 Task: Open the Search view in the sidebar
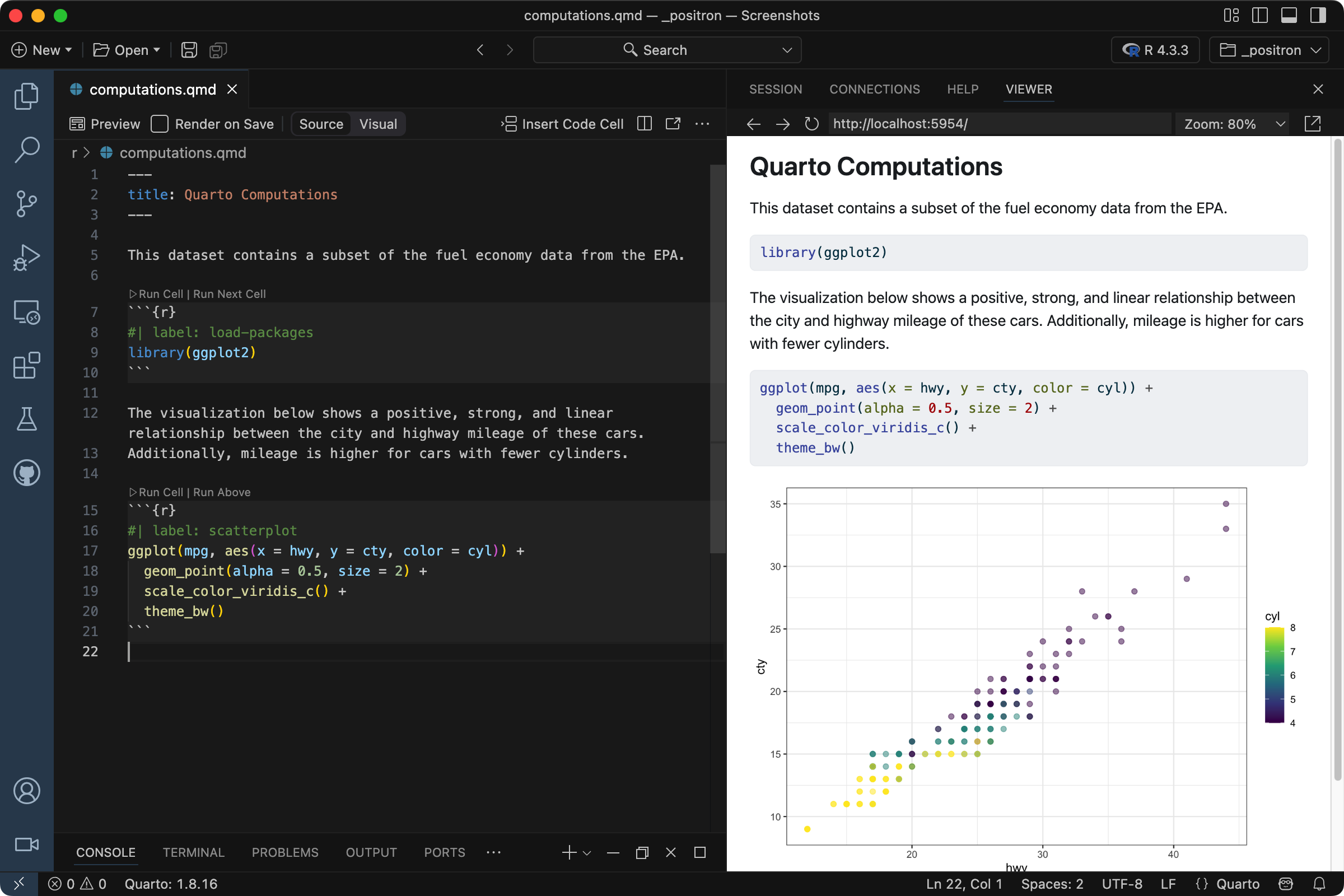click(26, 150)
